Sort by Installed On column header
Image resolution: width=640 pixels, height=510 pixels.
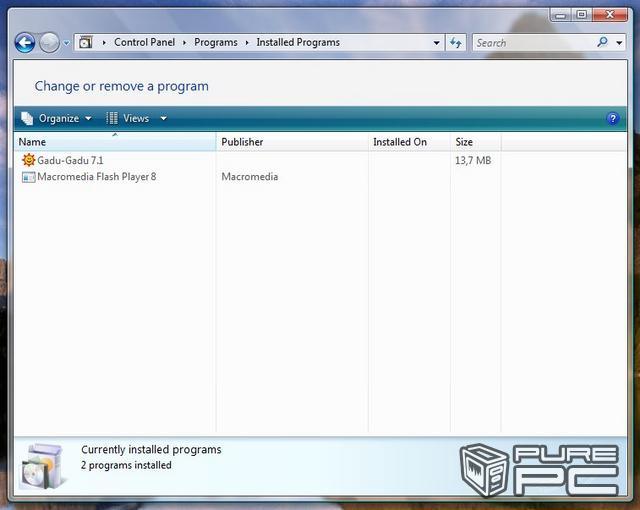(x=409, y=142)
